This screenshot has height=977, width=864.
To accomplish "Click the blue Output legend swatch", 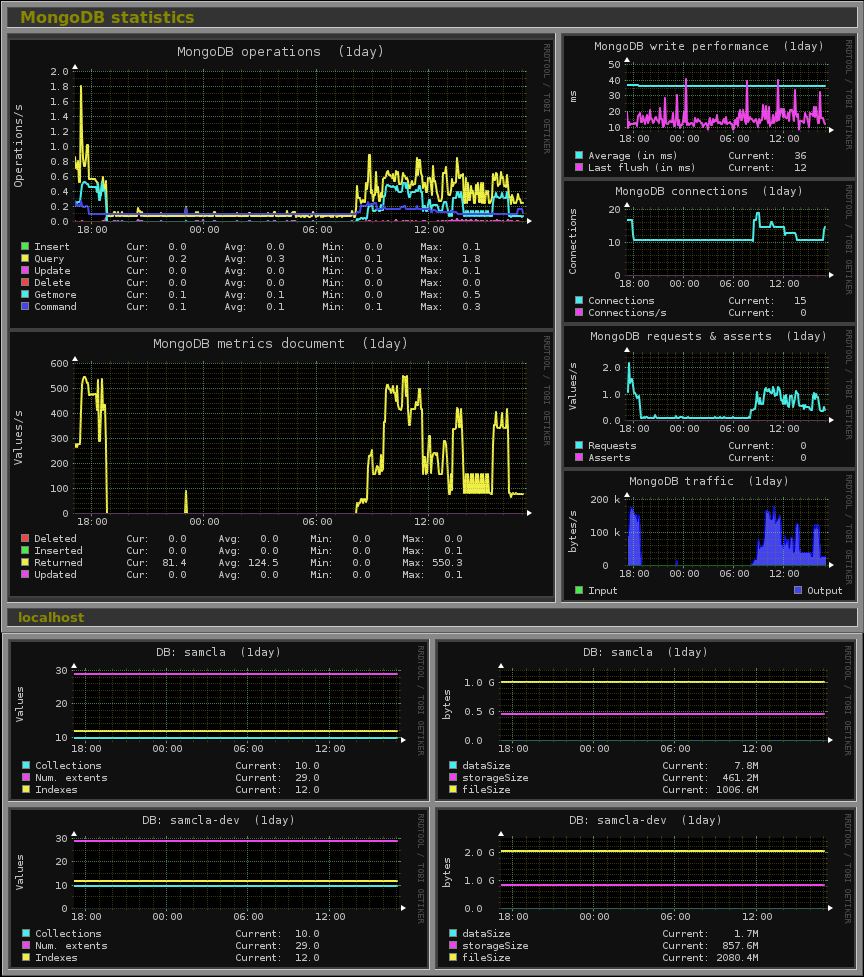I will pyautogui.click(x=799, y=591).
